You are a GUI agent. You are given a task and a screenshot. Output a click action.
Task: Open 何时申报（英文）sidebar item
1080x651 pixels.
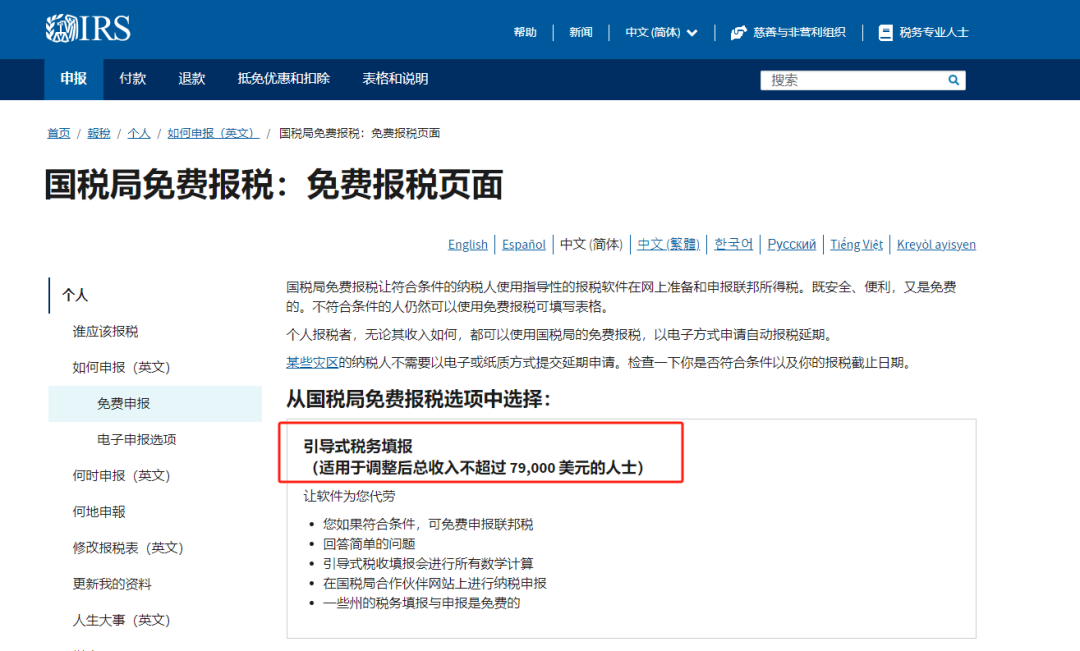pyautogui.click(x=121, y=476)
